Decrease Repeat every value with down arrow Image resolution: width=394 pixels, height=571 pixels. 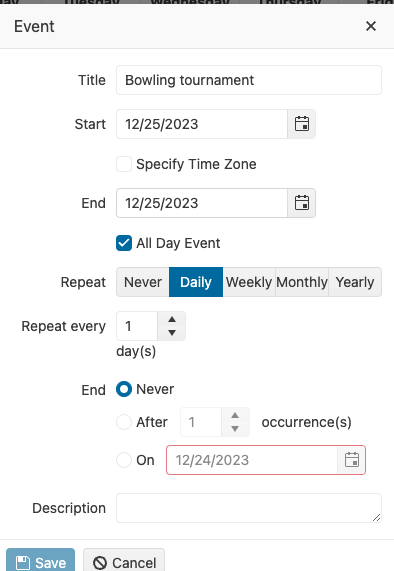tap(172, 332)
